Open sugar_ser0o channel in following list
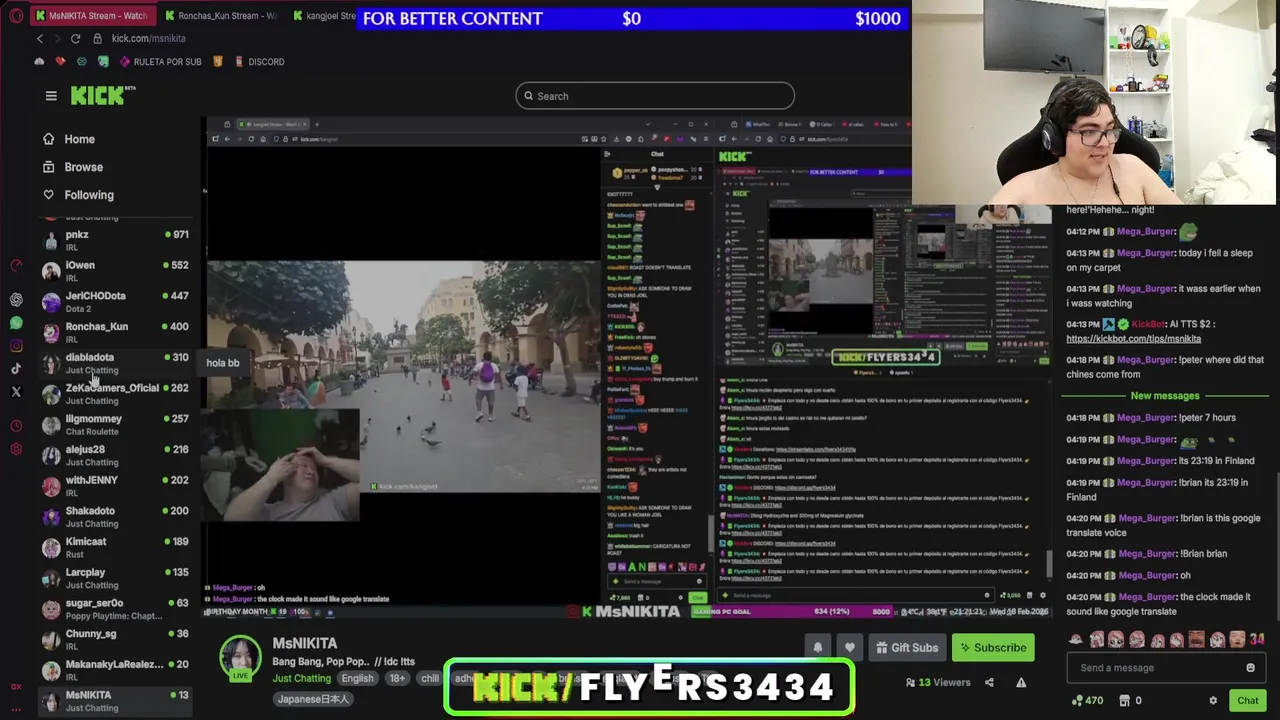Image resolution: width=1280 pixels, height=720 pixels. [x=115, y=609]
